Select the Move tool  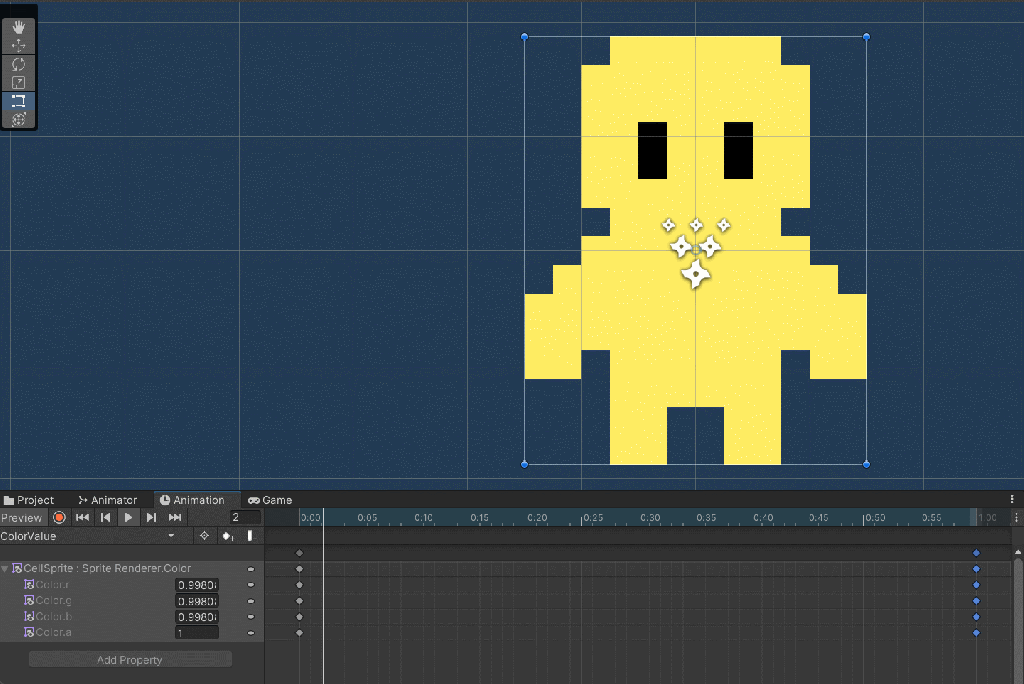pyautogui.click(x=18, y=45)
